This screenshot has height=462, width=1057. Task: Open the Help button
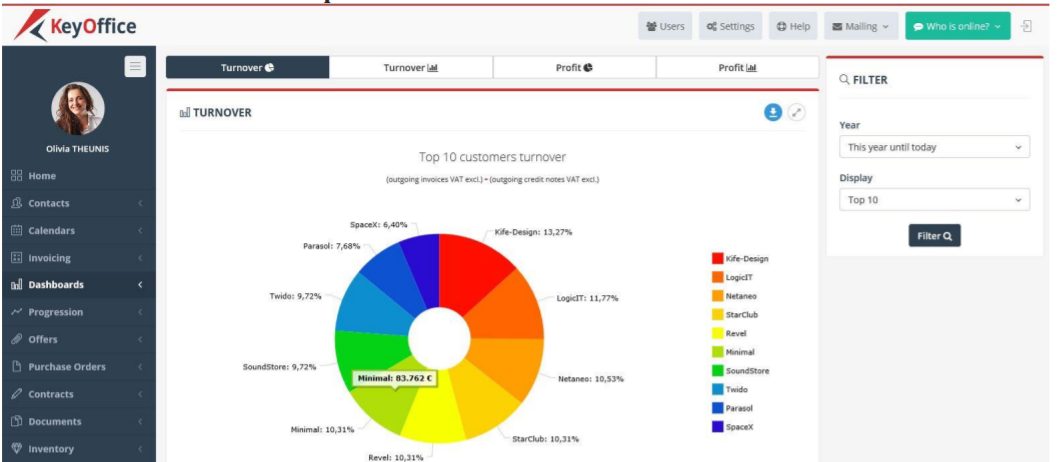click(x=793, y=26)
